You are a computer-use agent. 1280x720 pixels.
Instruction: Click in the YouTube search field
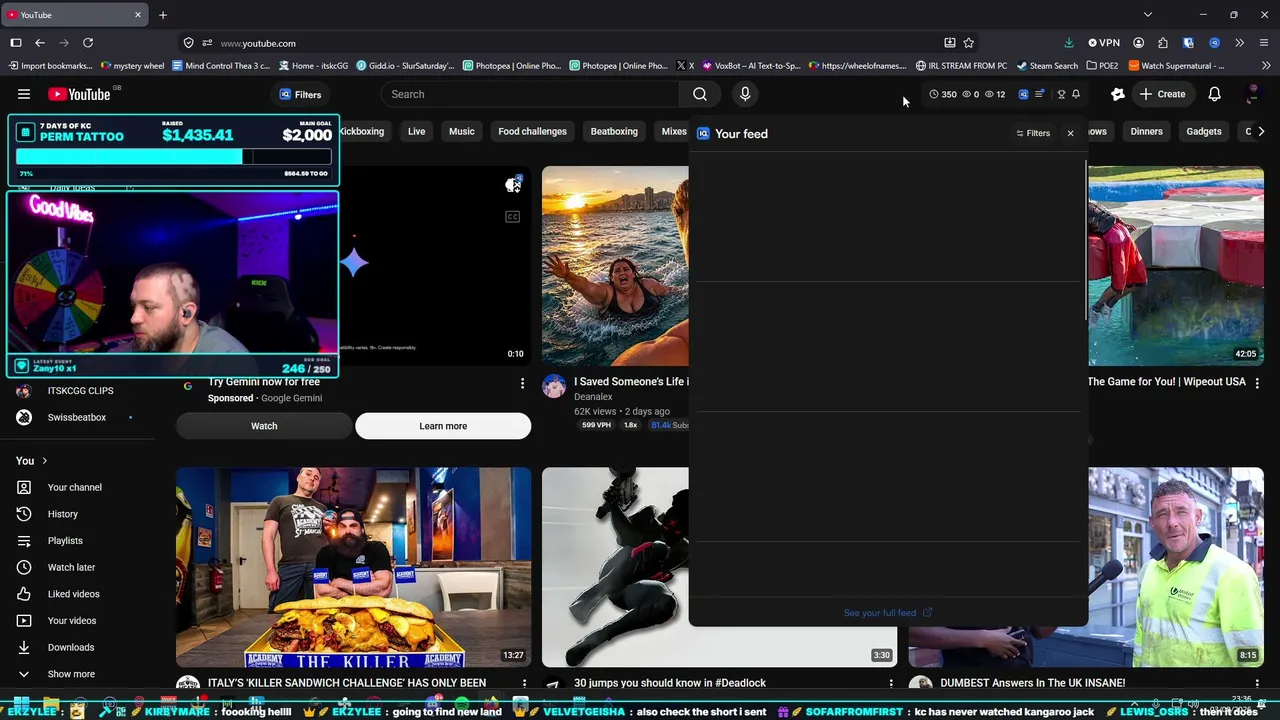point(530,94)
